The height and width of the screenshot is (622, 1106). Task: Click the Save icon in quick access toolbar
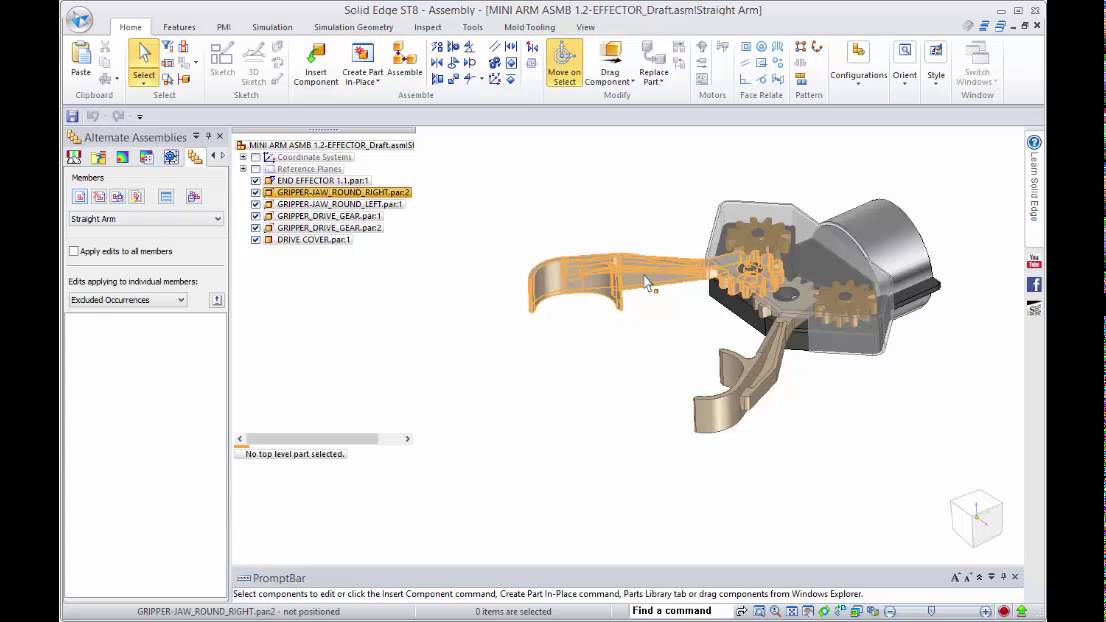coord(72,116)
